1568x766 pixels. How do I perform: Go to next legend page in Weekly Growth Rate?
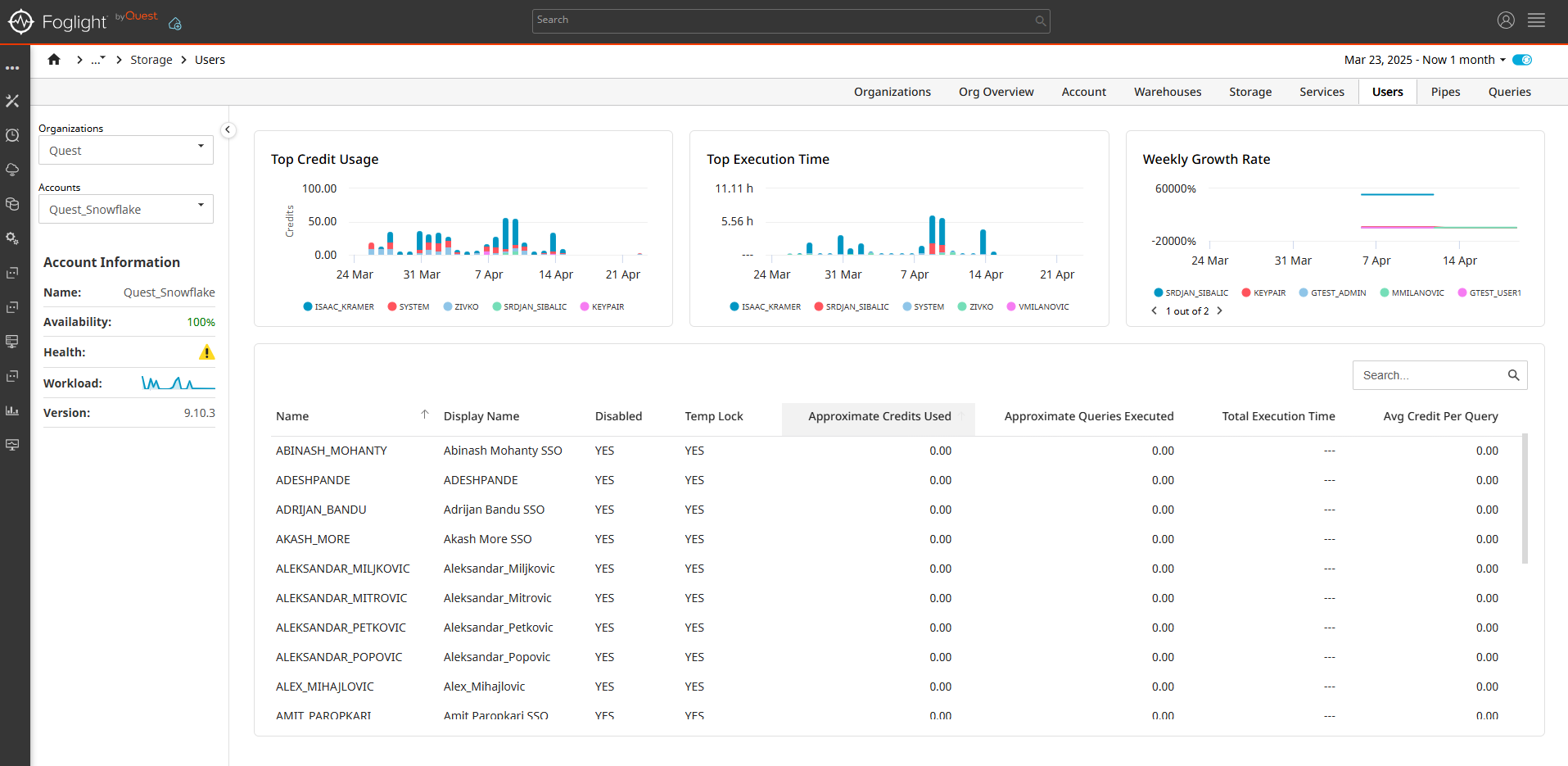point(1219,310)
